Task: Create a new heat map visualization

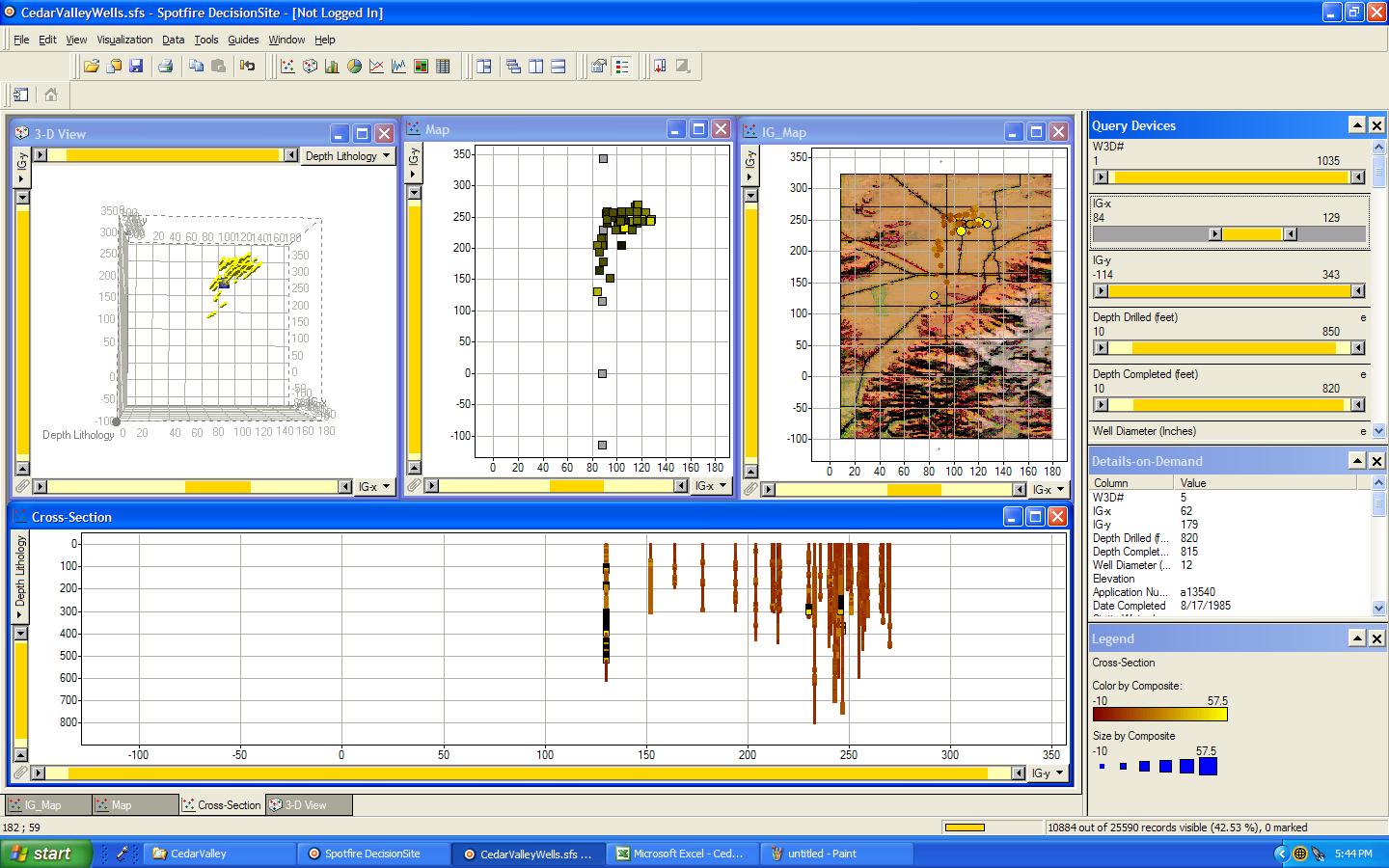Action: click(x=421, y=67)
